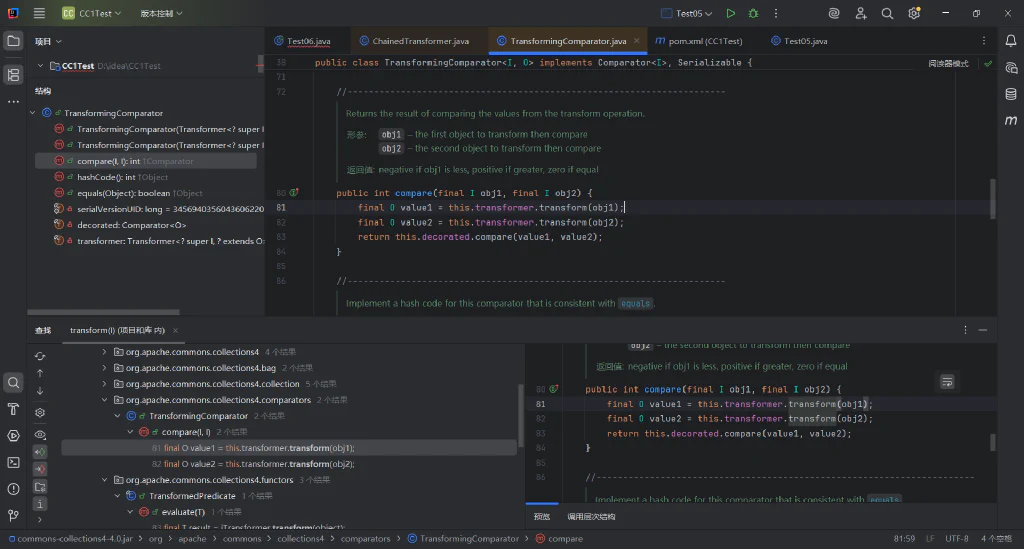Click the editor vertical scrollbar thumb
This screenshot has height=549, width=1024.
(x=993, y=198)
